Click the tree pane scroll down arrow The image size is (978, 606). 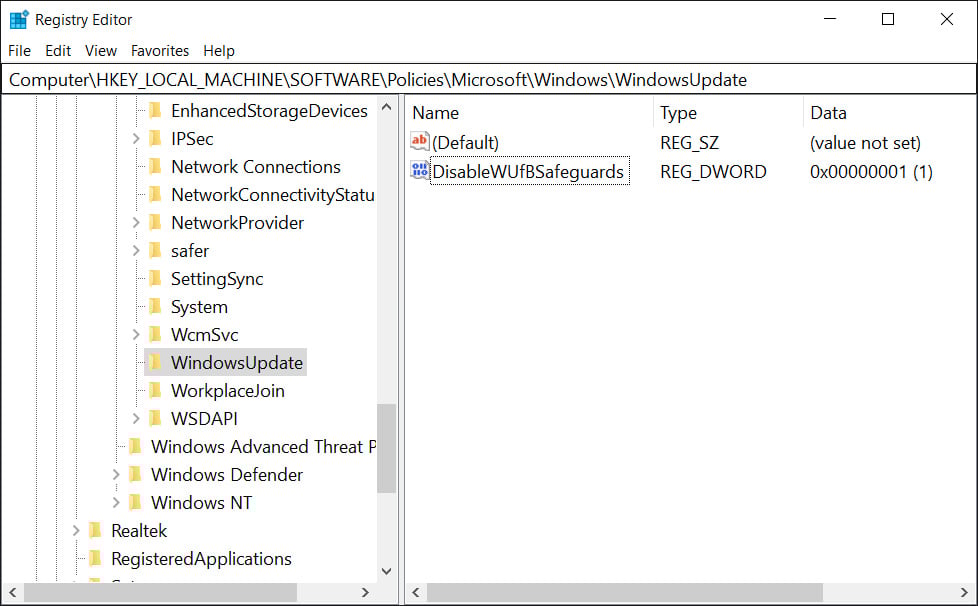387,571
